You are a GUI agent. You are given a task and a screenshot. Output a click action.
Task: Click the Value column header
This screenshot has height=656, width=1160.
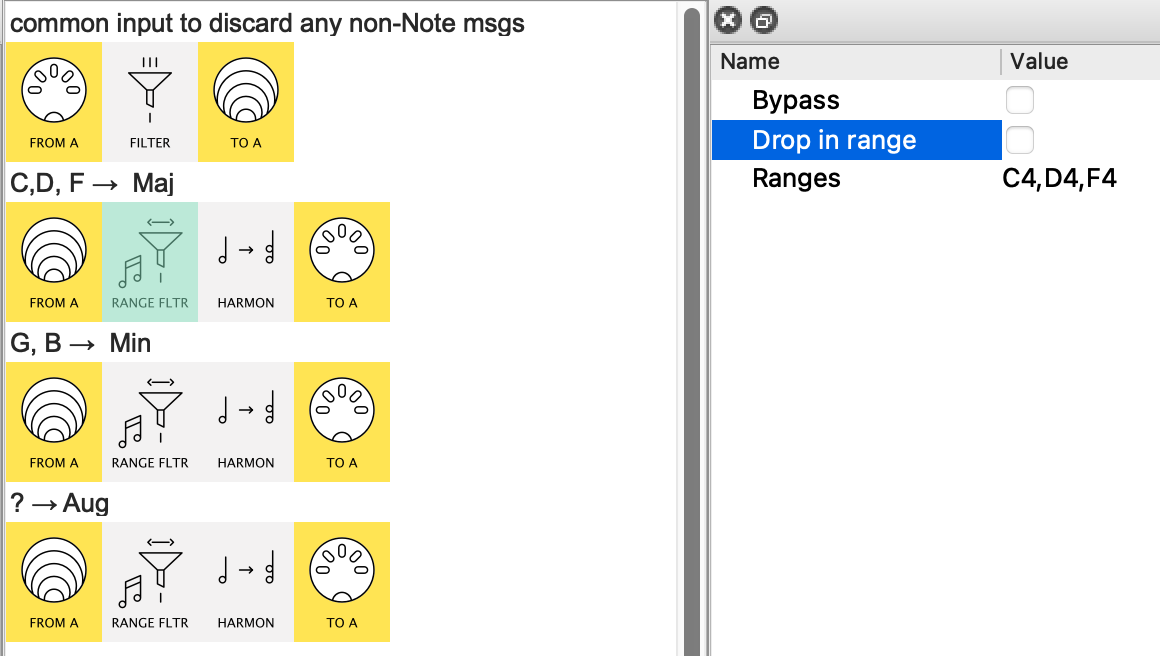[x=1039, y=62]
